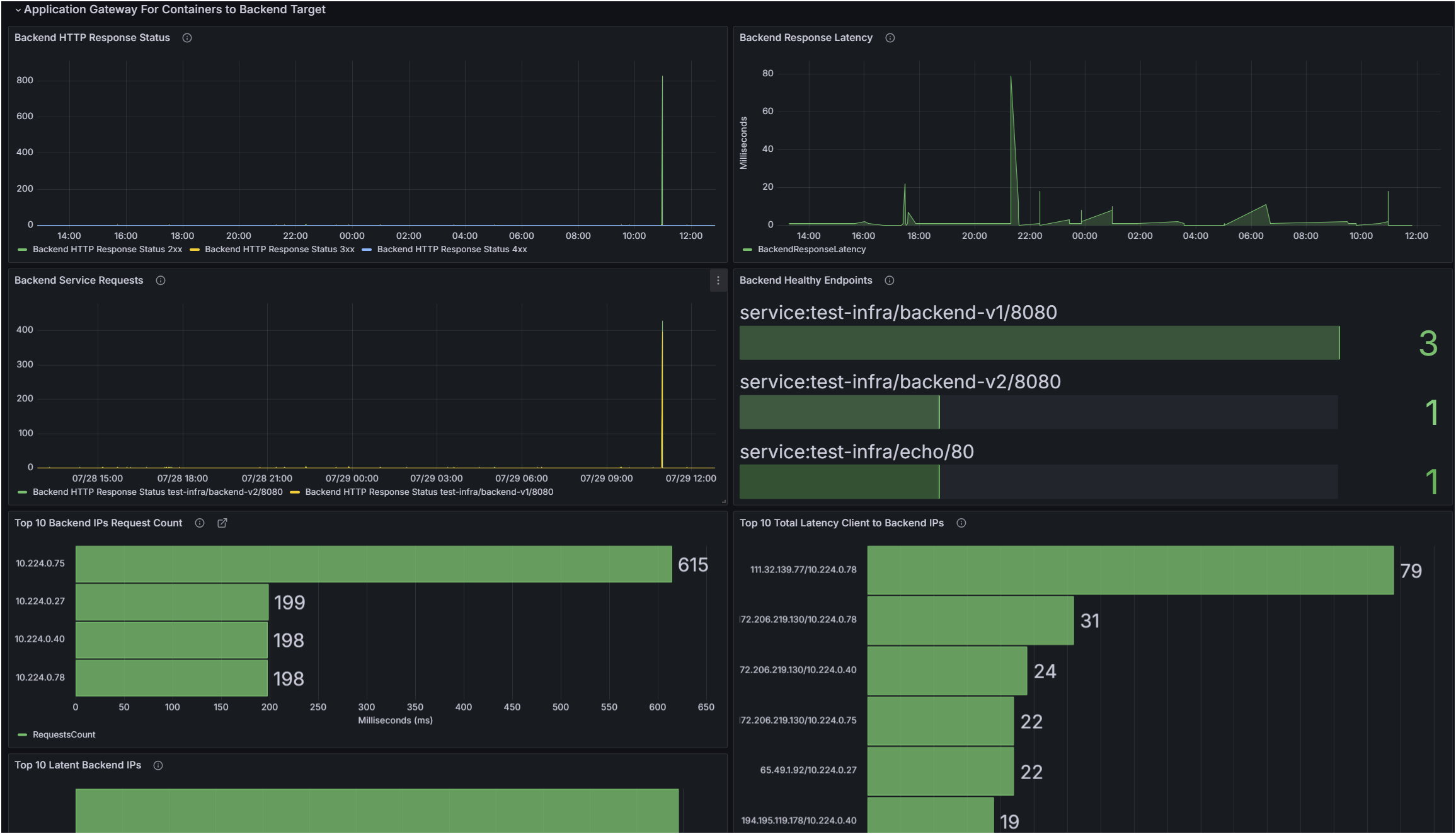
Task: Open external link icon on Top 10 Backend IPs panel
Action: pos(222,523)
